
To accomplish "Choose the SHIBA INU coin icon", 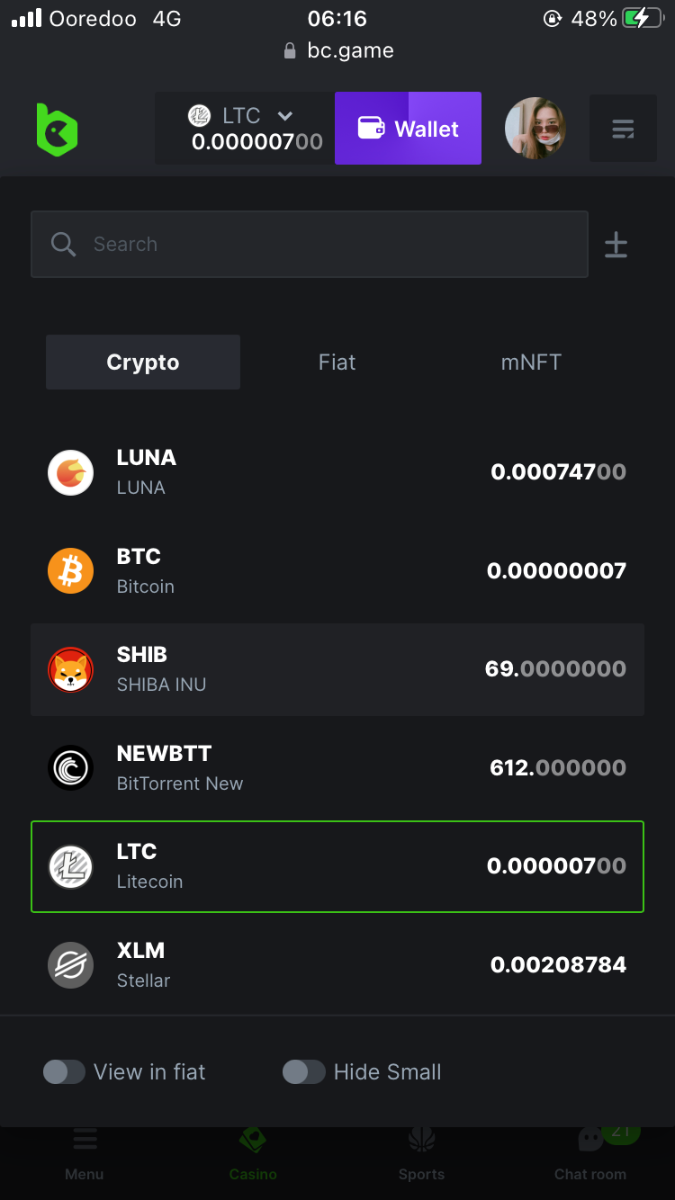I will tap(71, 669).
